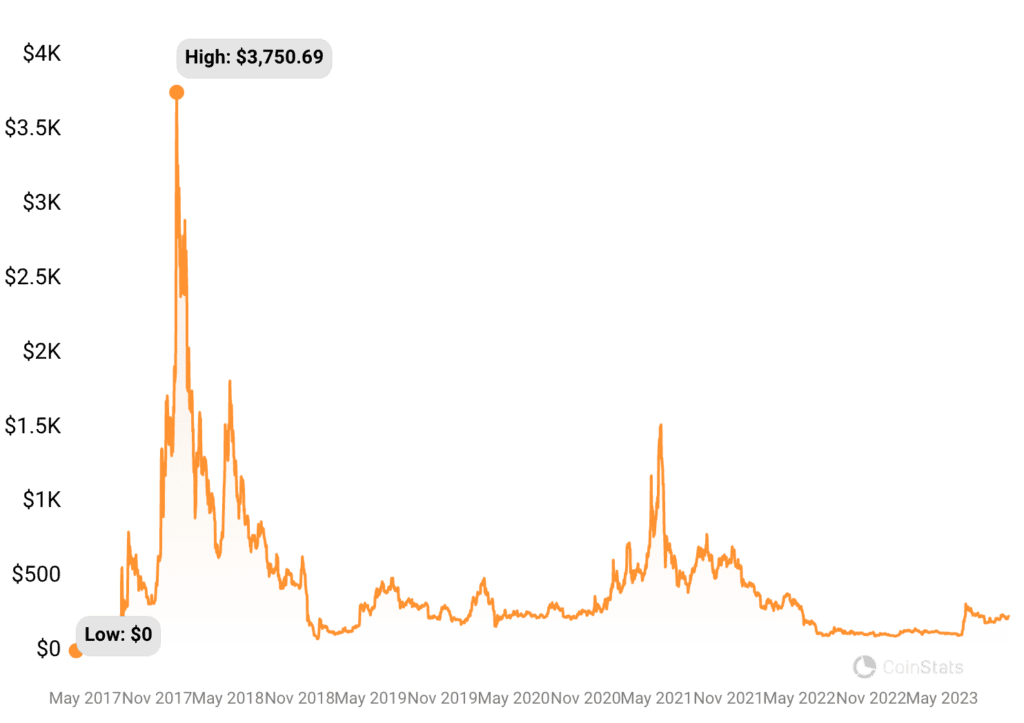This screenshot has width=1024, height=723.
Task: Select the May 2018 x-axis label
Action: click(x=227, y=698)
